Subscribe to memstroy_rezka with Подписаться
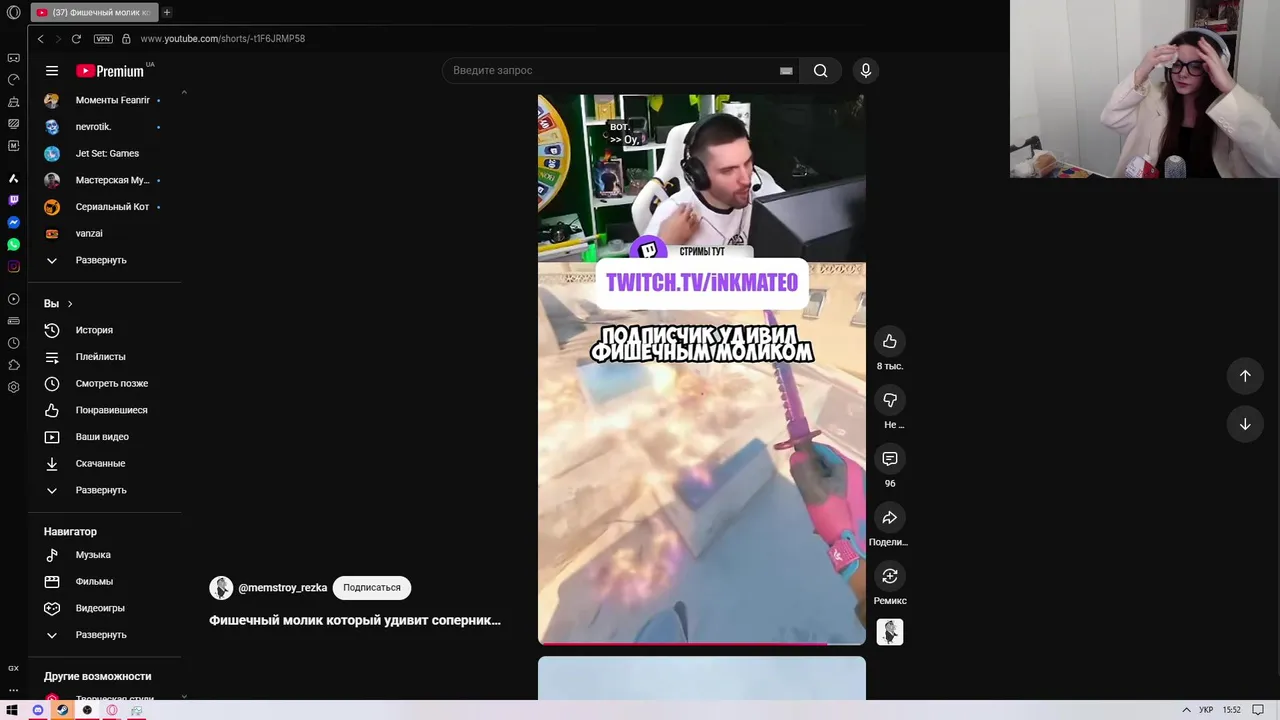The height and width of the screenshot is (720, 1280). 372,588
